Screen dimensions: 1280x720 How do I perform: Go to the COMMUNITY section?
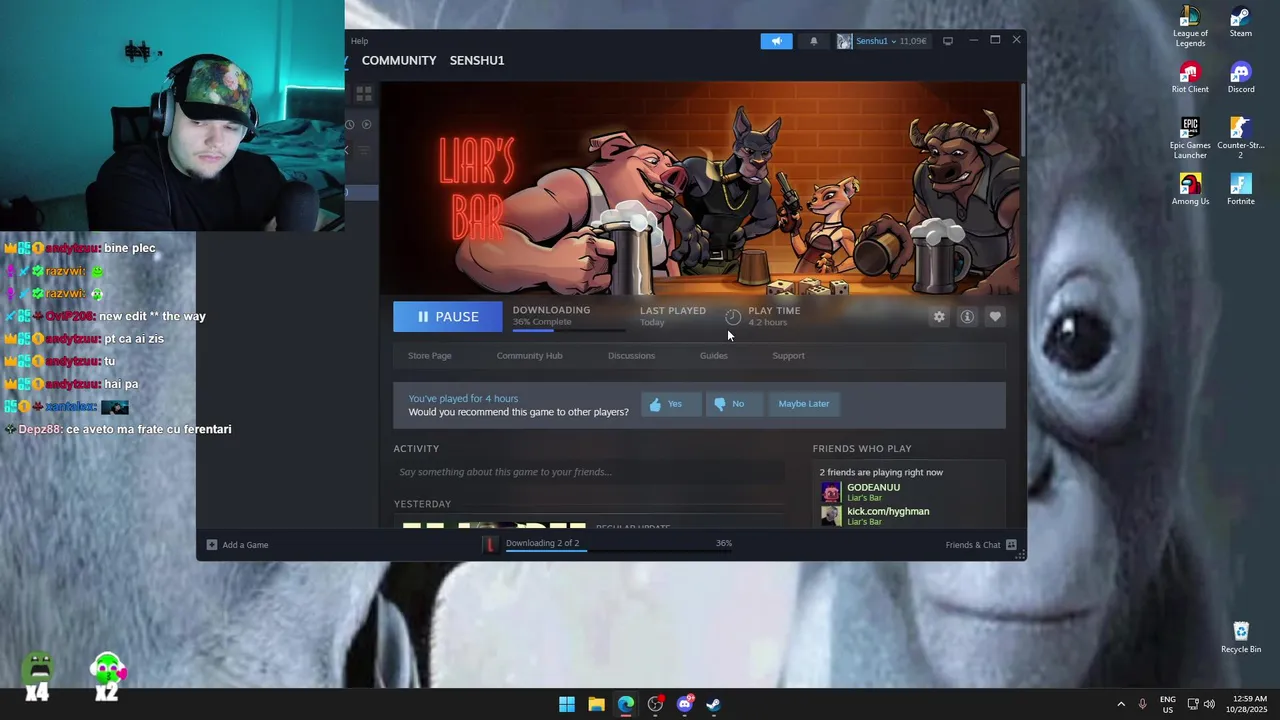point(399,60)
